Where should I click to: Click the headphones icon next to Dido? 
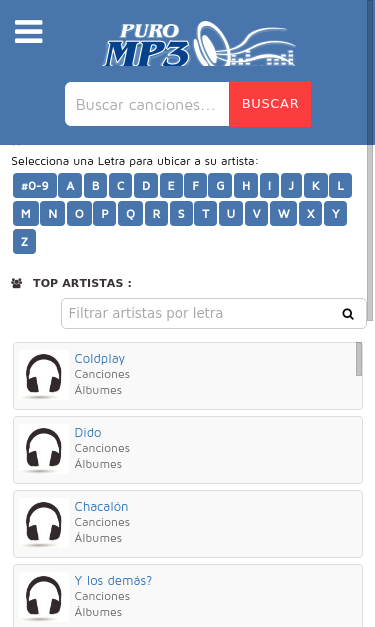point(44,449)
